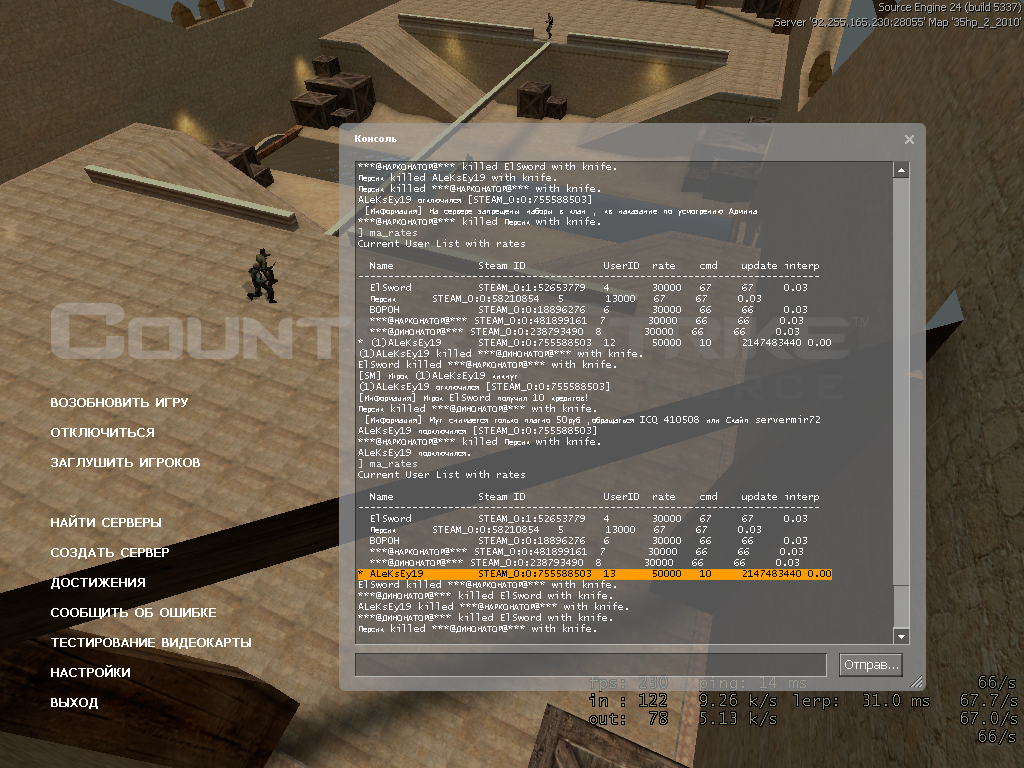Click the "Source Engine 24 (build 5337)" text
This screenshot has height=768, width=1024.
(x=949, y=7)
